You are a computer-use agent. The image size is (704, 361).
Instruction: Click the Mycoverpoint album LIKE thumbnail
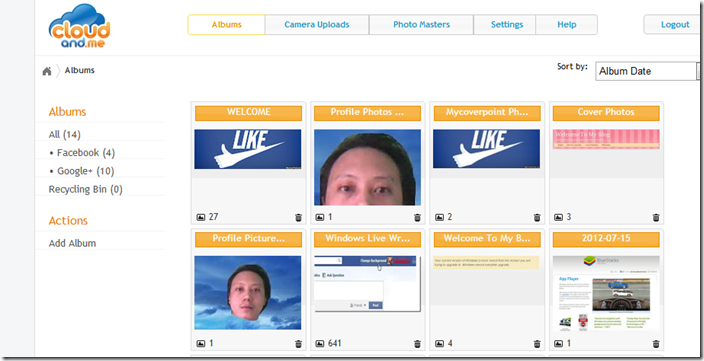pos(487,149)
